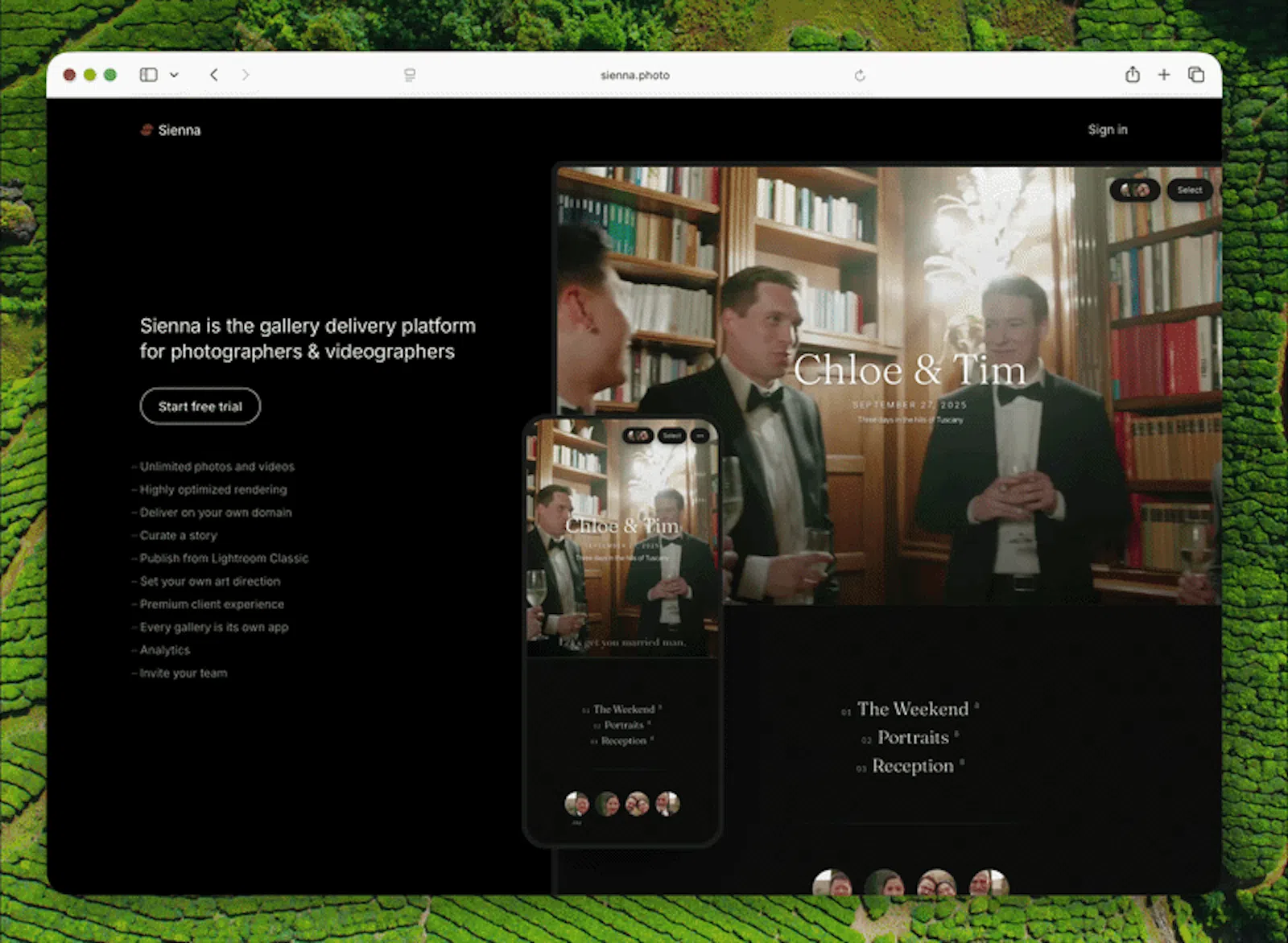
Task: Select the fourth face avatar in the phone mockup
Action: pos(667,803)
